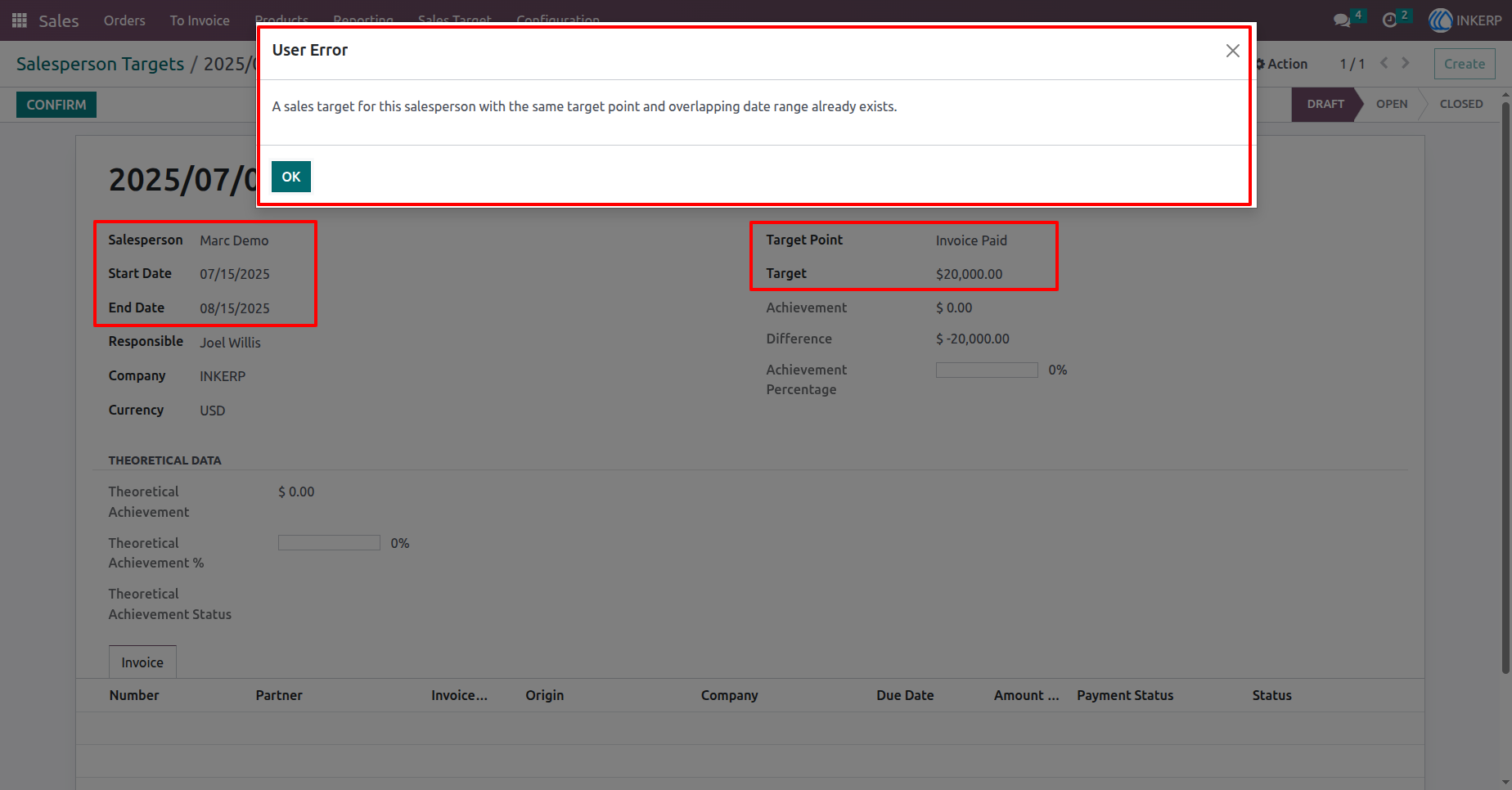Open the Action dropdown menu
The height and width of the screenshot is (790, 1512).
click(1282, 64)
